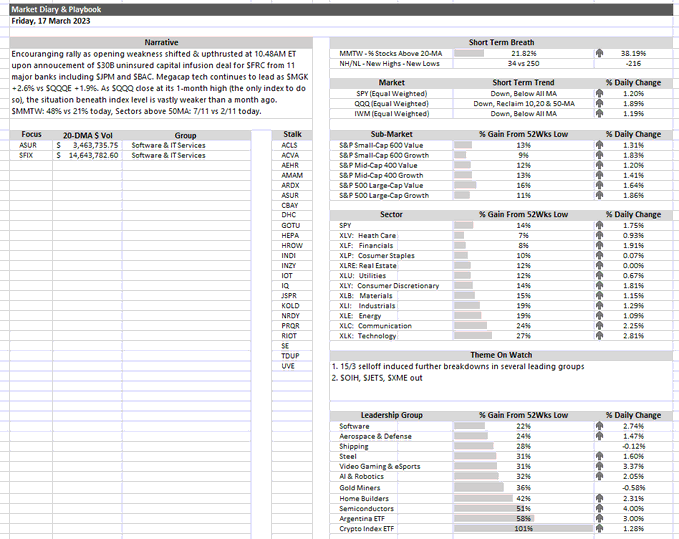Image resolution: width=679 pixels, height=539 pixels.
Task: Click the up arrow in Crypto Index ETF row
Action: click(x=599, y=528)
